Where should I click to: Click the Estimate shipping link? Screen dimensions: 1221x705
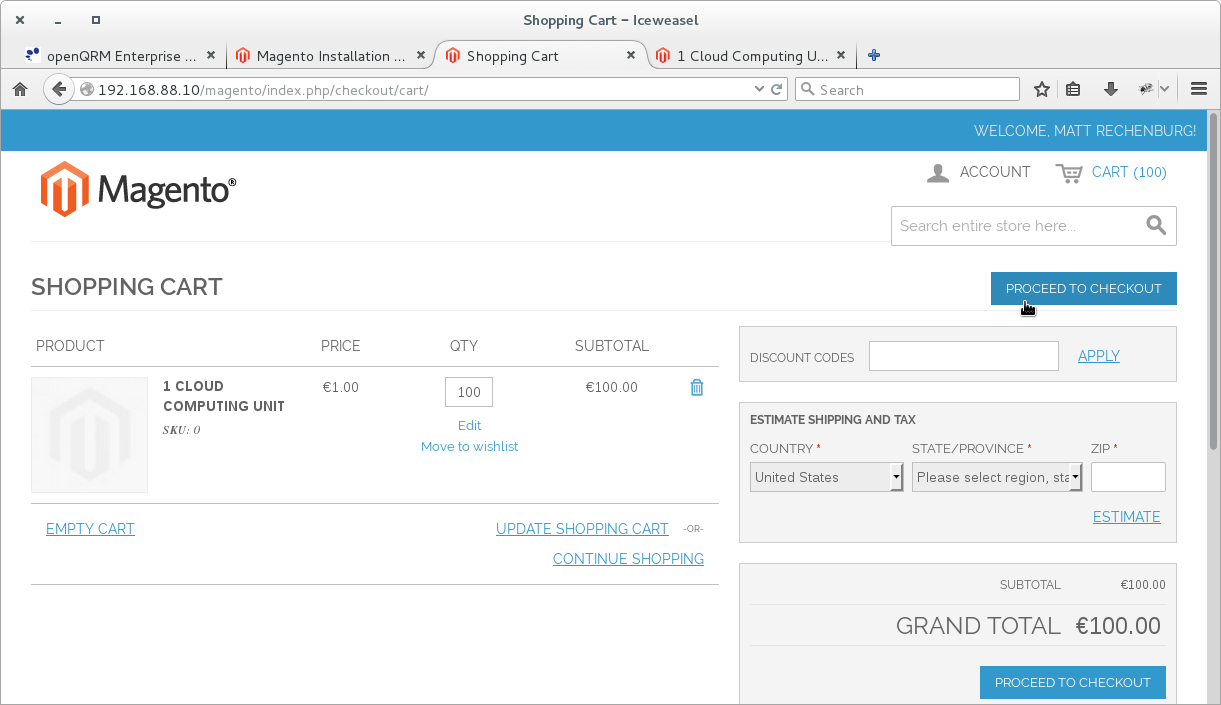pos(1126,517)
